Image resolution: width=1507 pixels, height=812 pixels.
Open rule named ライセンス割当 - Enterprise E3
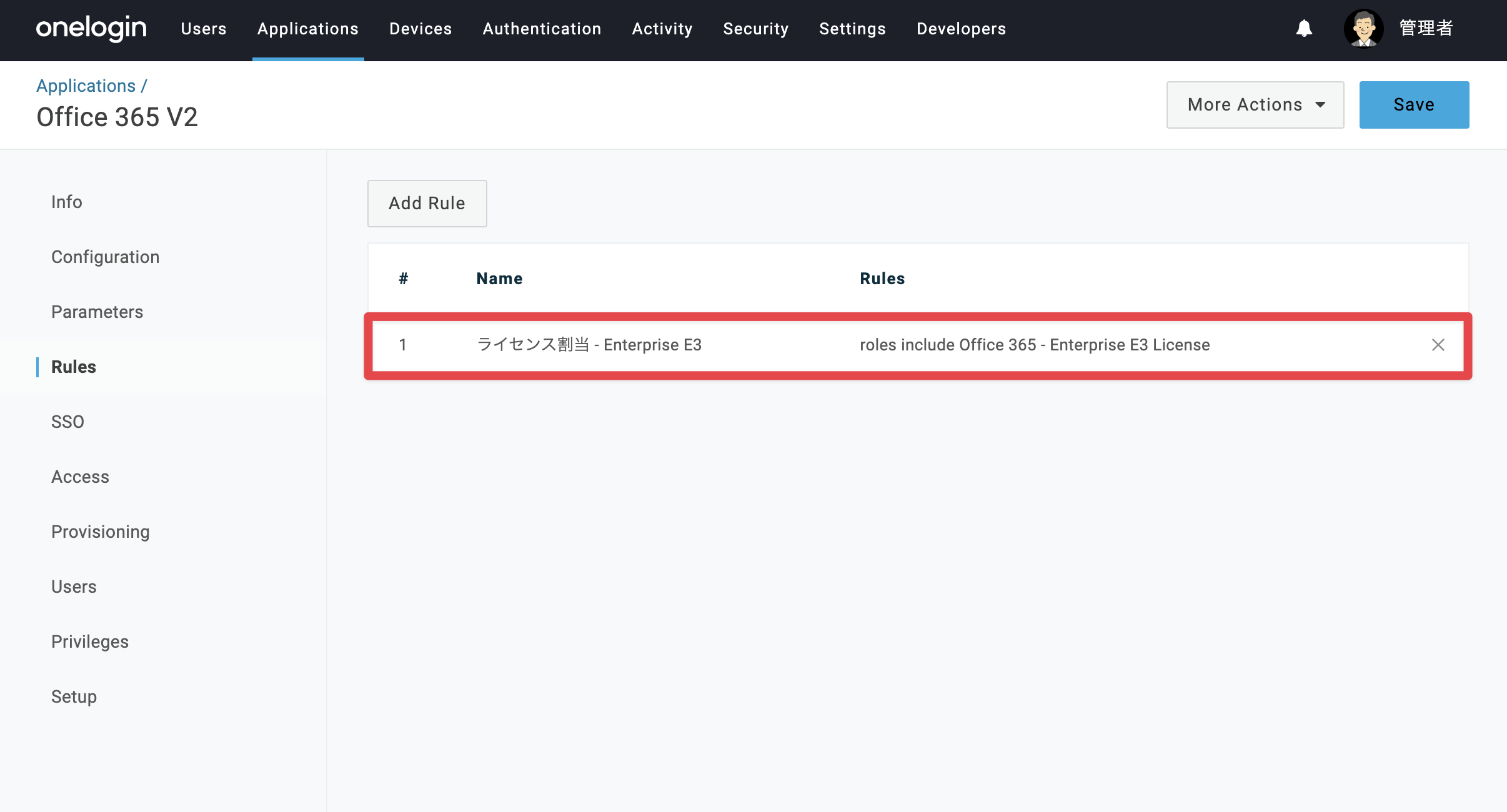pyautogui.click(x=589, y=345)
